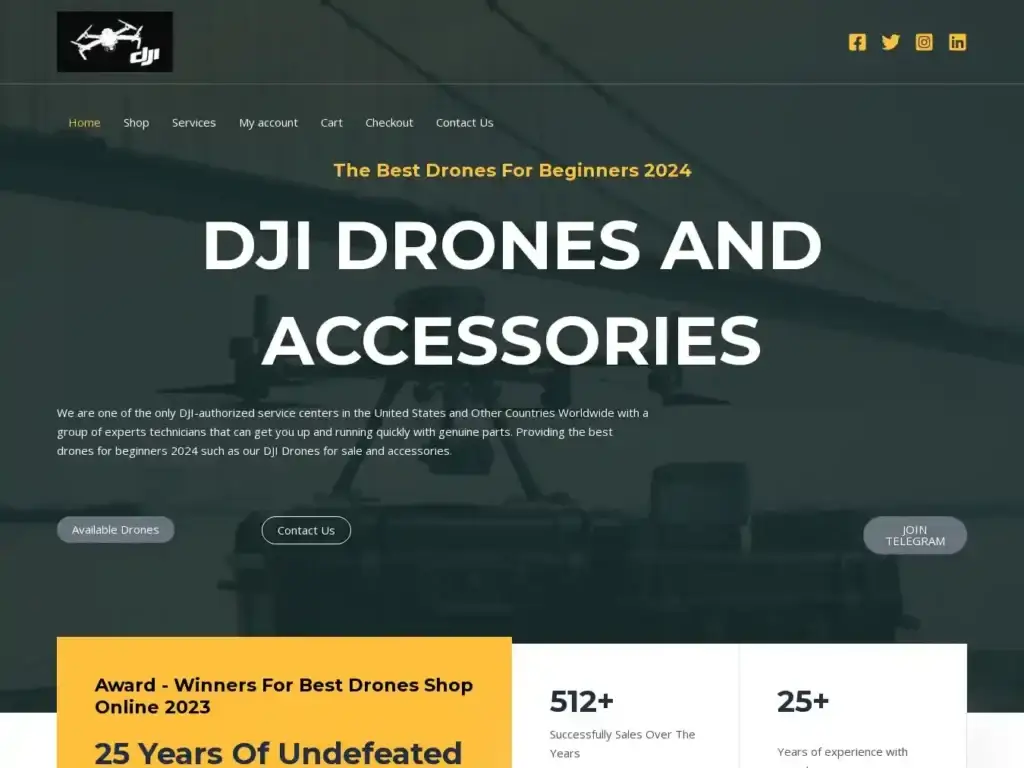Open My account from the navigation

[268, 122]
